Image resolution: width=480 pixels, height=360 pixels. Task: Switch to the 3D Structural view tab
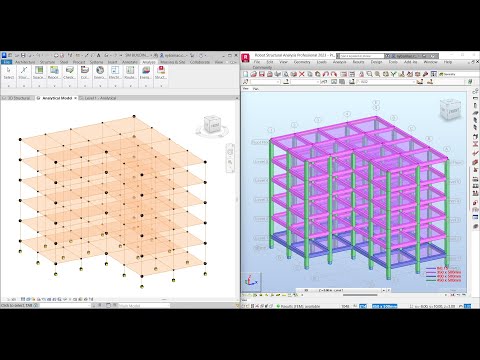point(18,98)
